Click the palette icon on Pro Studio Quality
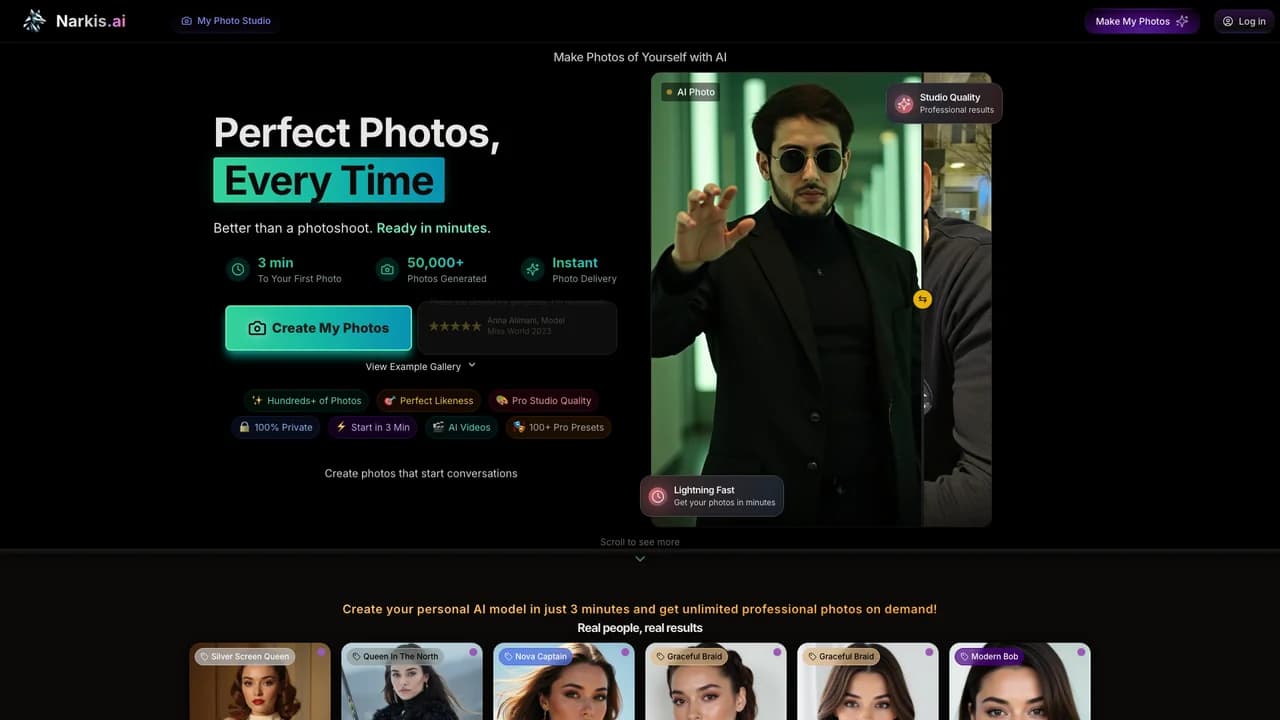Viewport: 1280px width, 720px height. (x=502, y=401)
